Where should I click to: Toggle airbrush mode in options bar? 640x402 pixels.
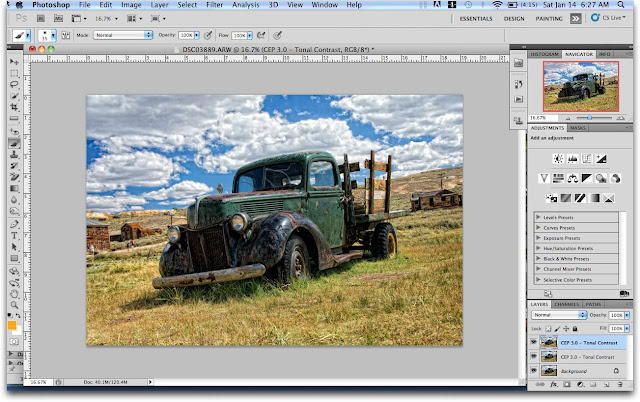click(x=262, y=36)
